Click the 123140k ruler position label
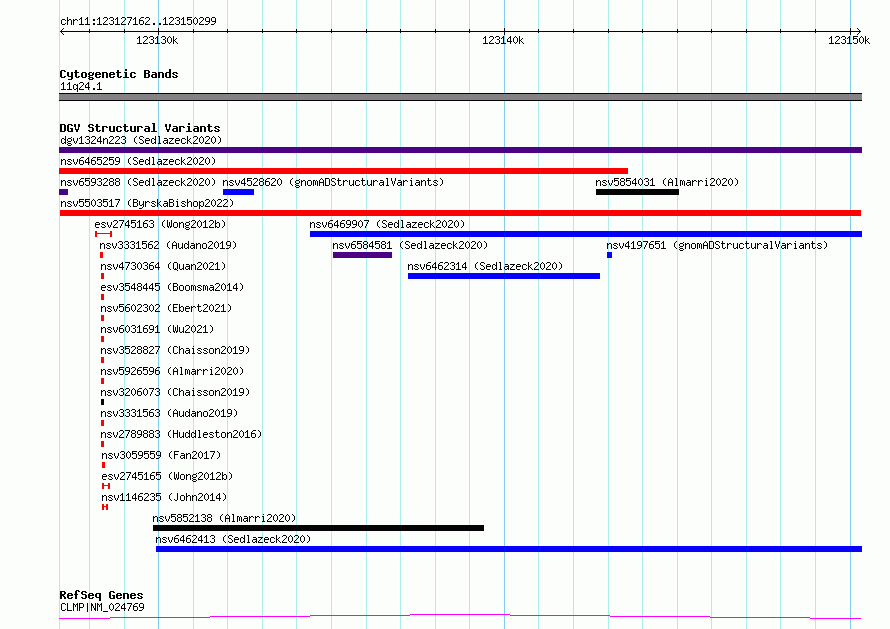The image size is (890, 629). 503,40
